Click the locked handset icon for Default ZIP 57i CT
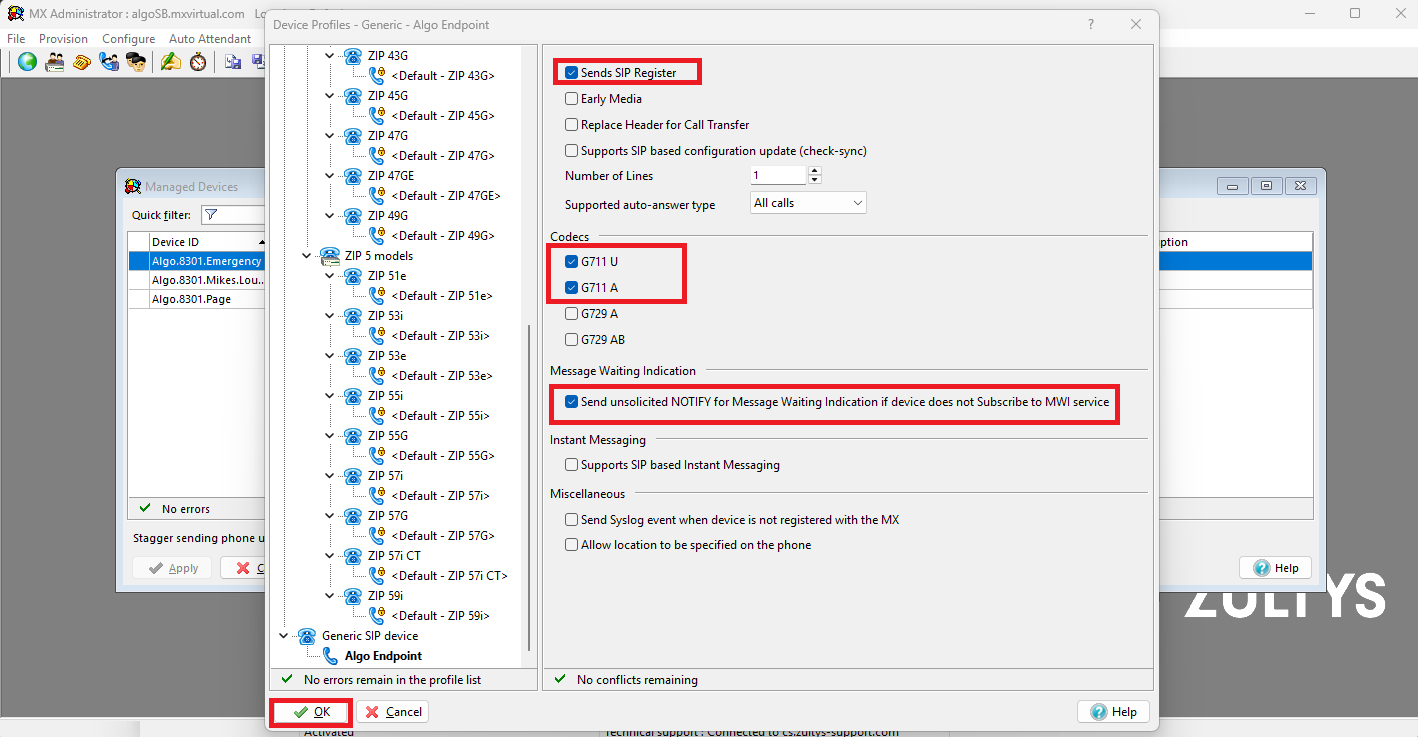Screen dimensions: 1418x737 [x=377, y=576]
